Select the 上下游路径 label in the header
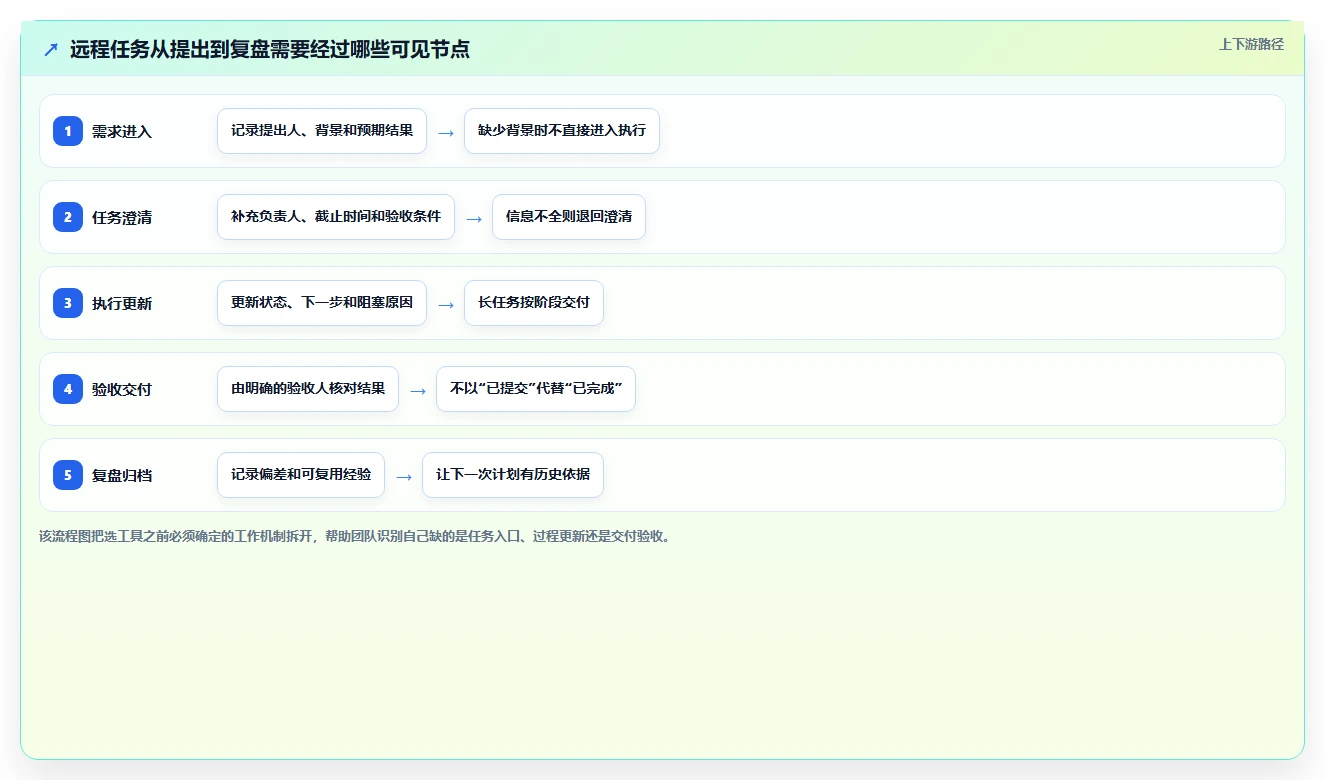Screen dimensions: 1325x780 1251,44
